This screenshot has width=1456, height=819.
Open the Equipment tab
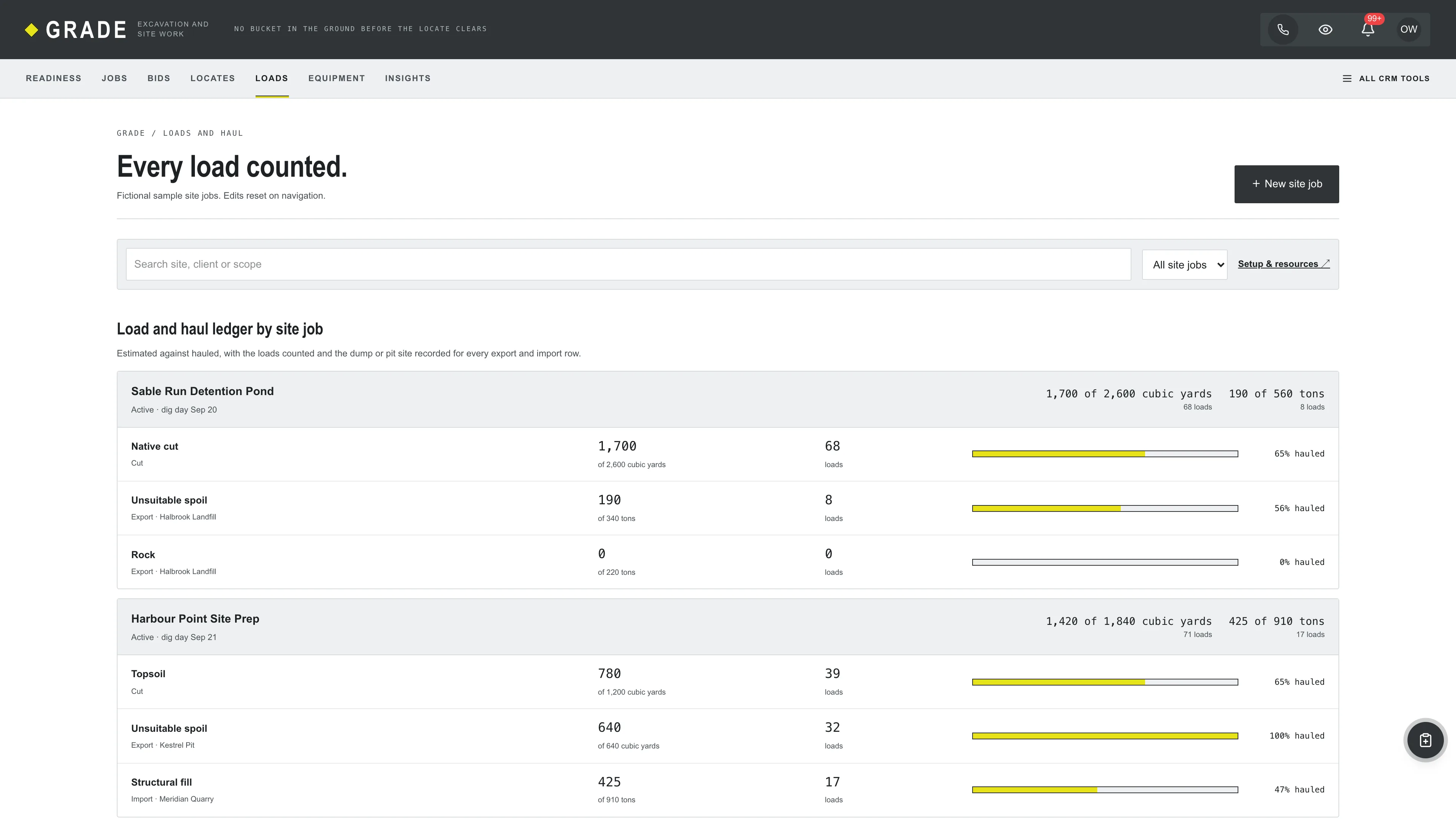coord(336,78)
